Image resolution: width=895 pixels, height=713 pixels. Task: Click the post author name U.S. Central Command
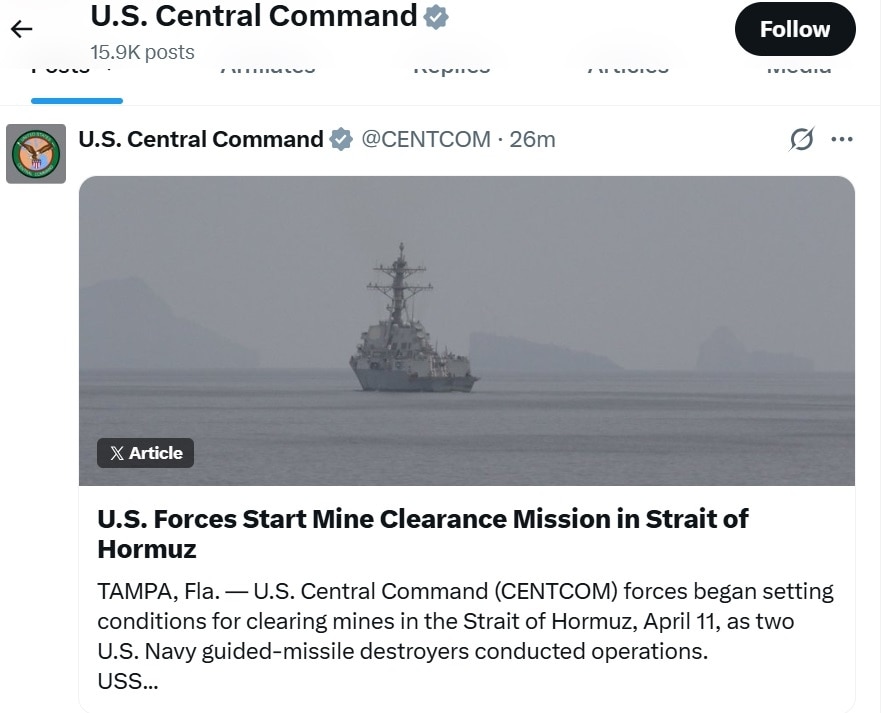coord(200,139)
